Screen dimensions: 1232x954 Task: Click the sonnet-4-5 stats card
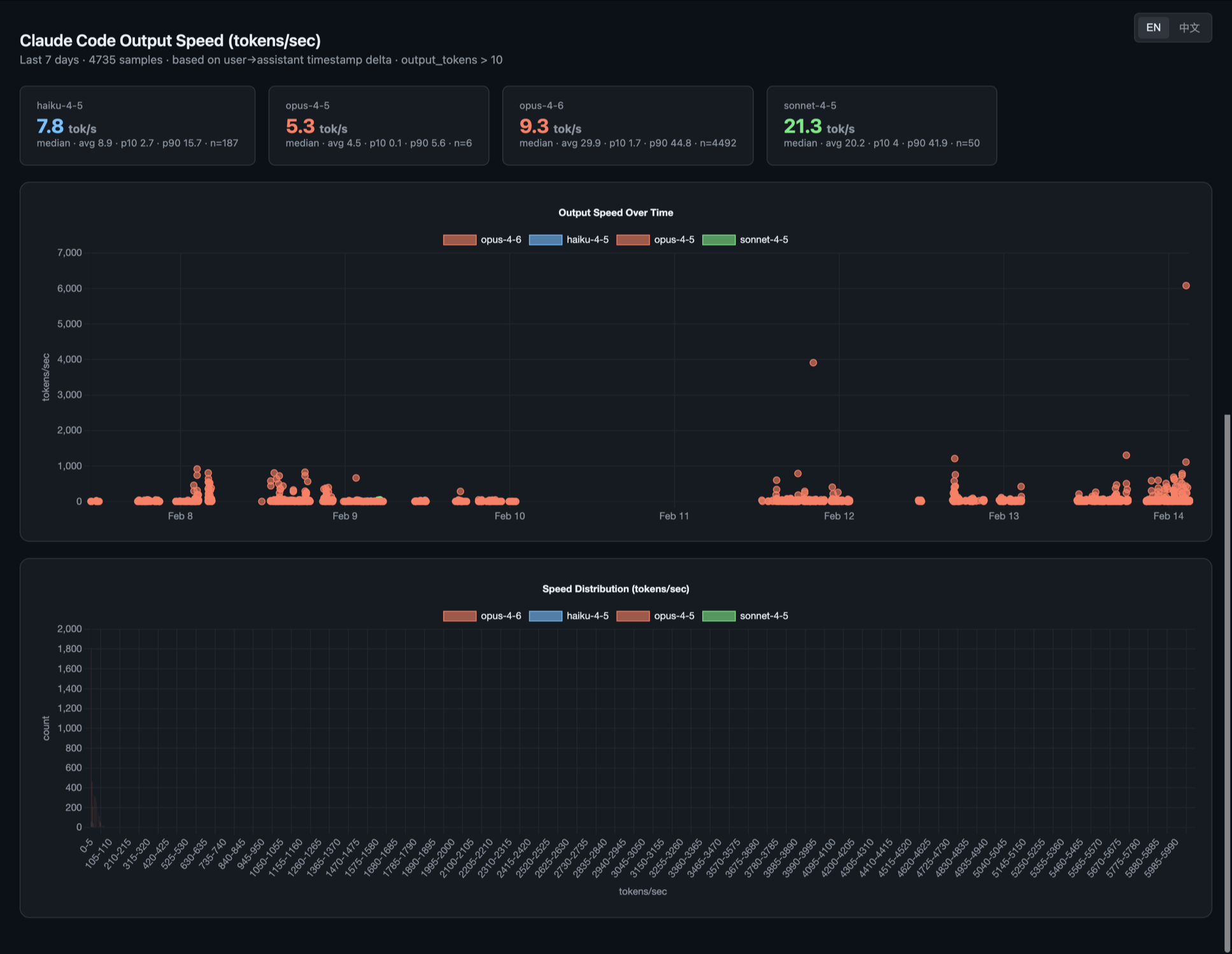coord(881,125)
